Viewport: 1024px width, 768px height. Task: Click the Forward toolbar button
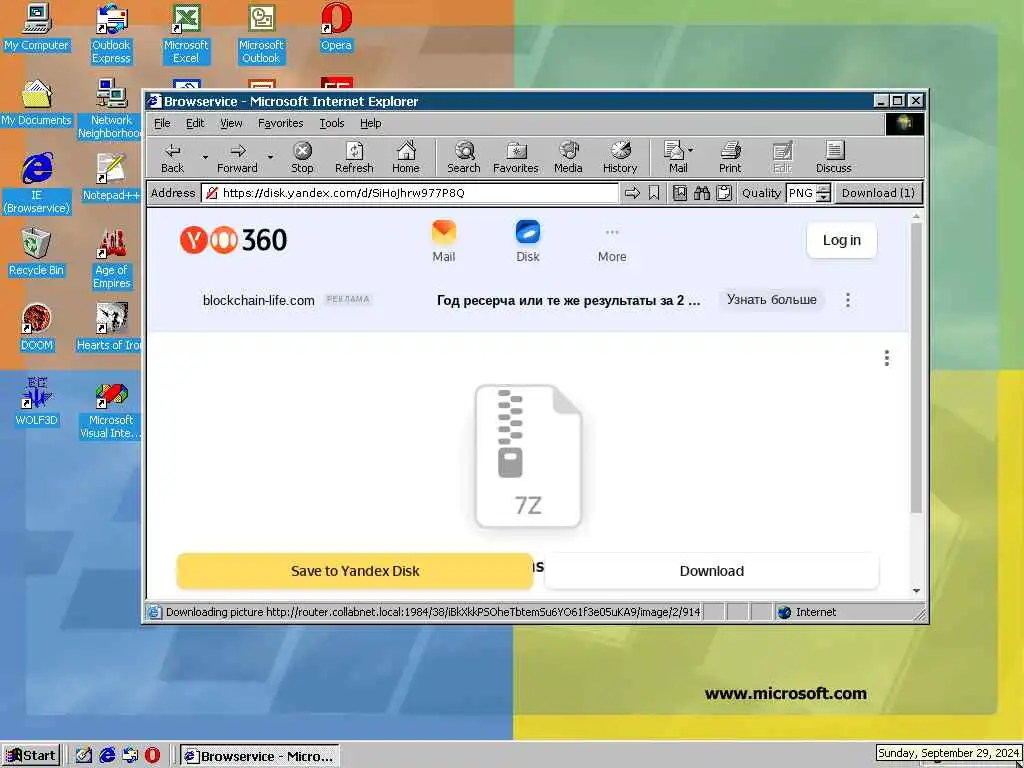pos(237,158)
